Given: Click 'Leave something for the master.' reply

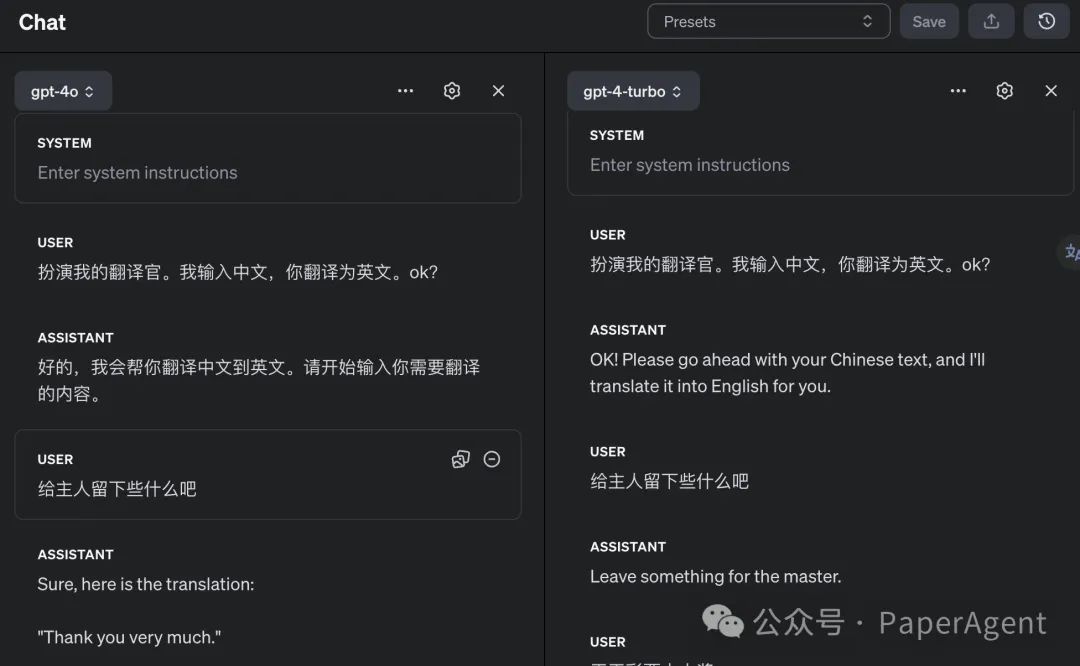Looking at the screenshot, I should [716, 576].
